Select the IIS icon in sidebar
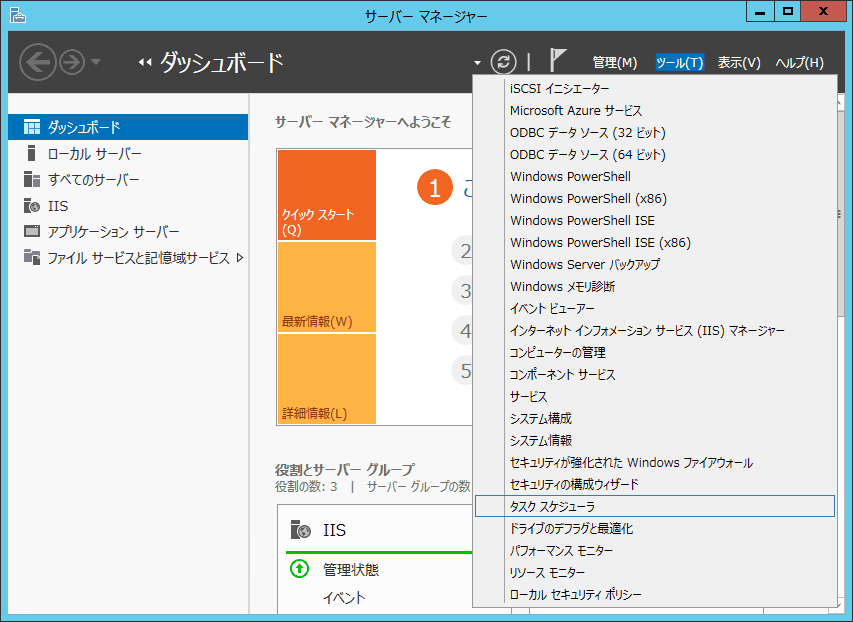 coord(32,206)
